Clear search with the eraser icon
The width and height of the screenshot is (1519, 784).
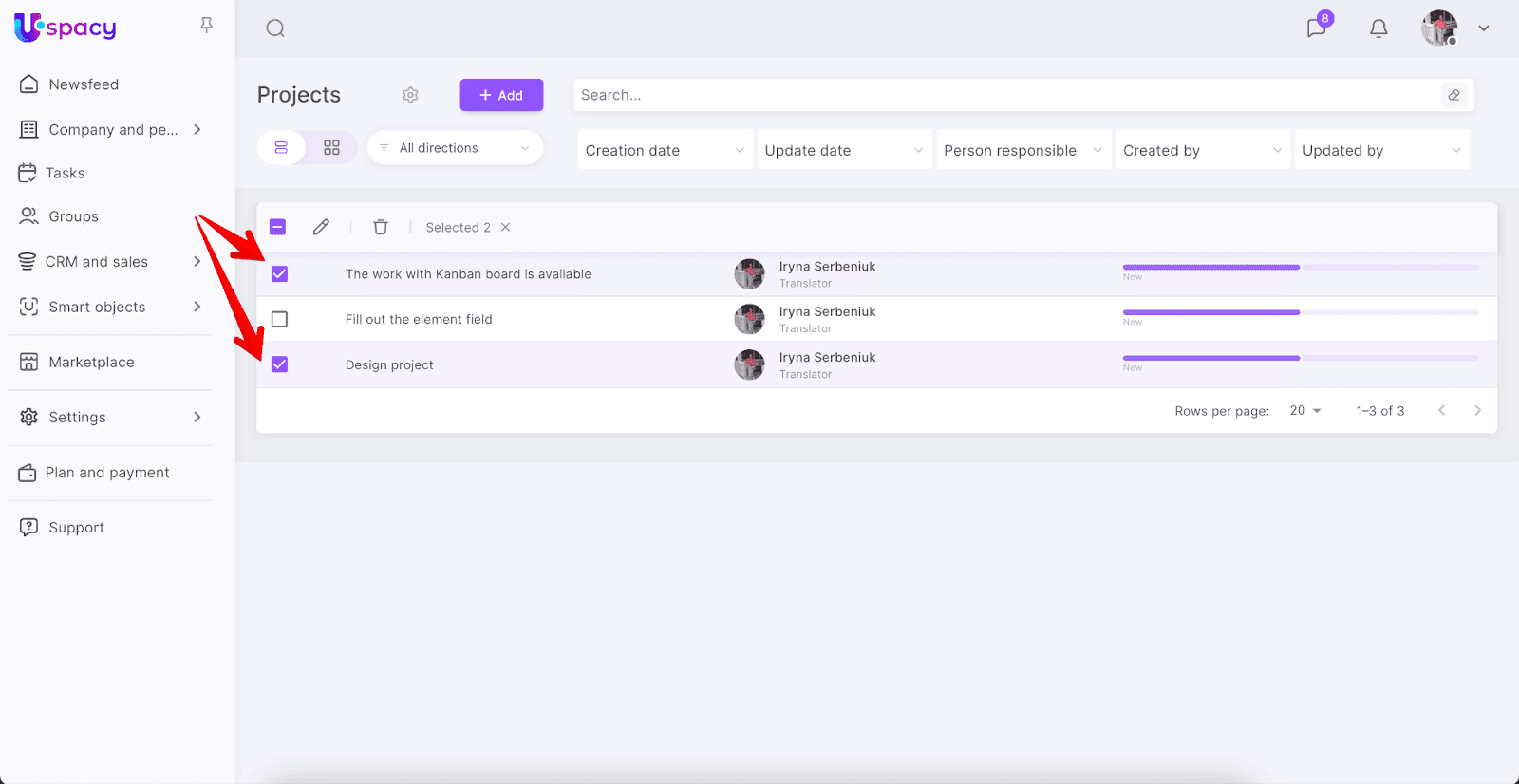click(x=1453, y=95)
